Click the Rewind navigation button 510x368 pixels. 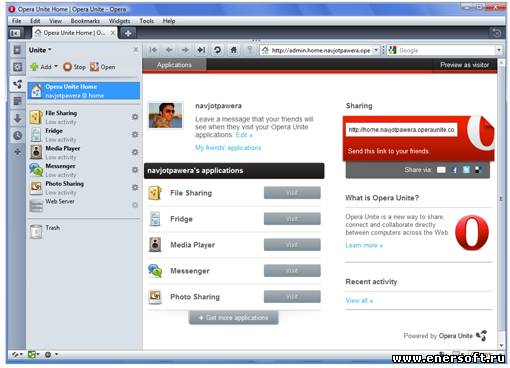pos(153,50)
